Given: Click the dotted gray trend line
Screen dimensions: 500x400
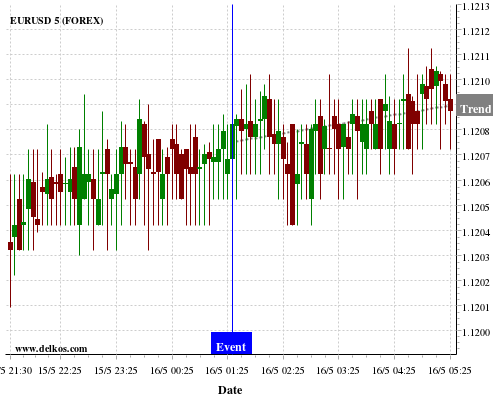Looking at the screenshot, I should pyautogui.click(x=343, y=125).
